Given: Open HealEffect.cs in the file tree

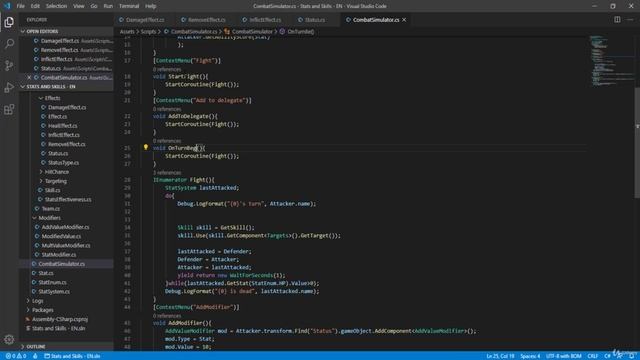Looking at the screenshot, I should pyautogui.click(x=62, y=126).
